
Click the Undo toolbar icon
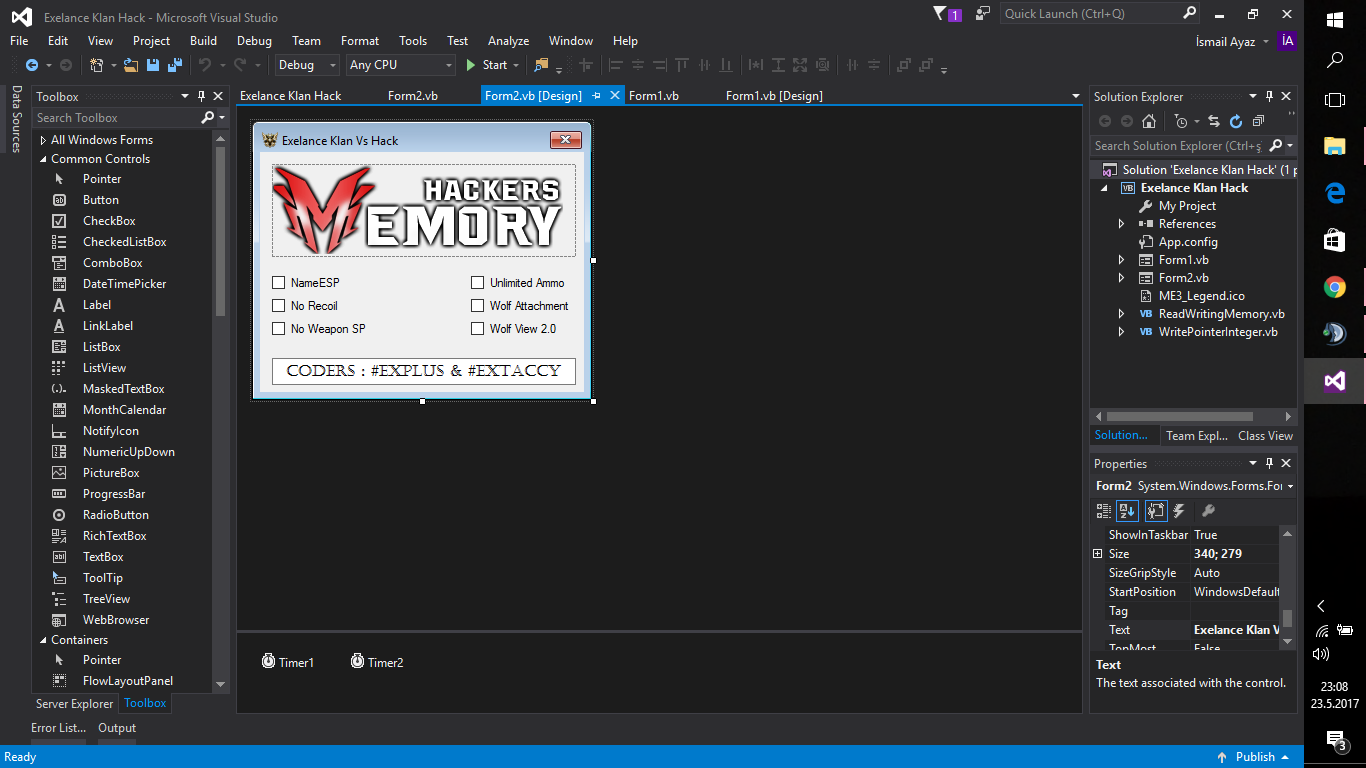pos(204,65)
